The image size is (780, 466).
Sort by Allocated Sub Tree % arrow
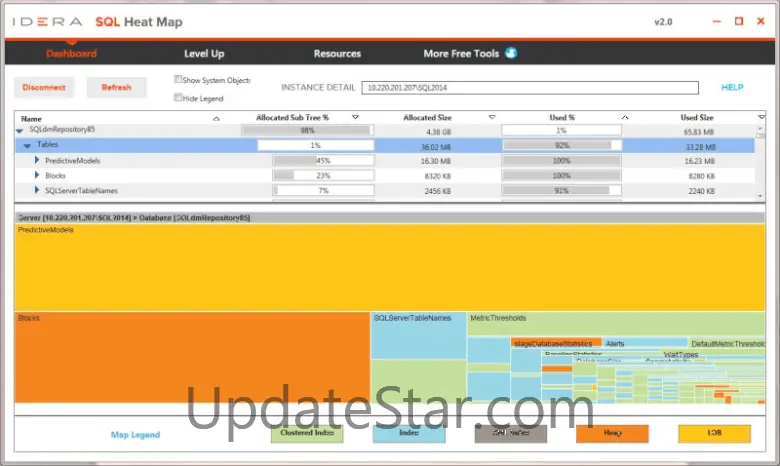[x=355, y=117]
